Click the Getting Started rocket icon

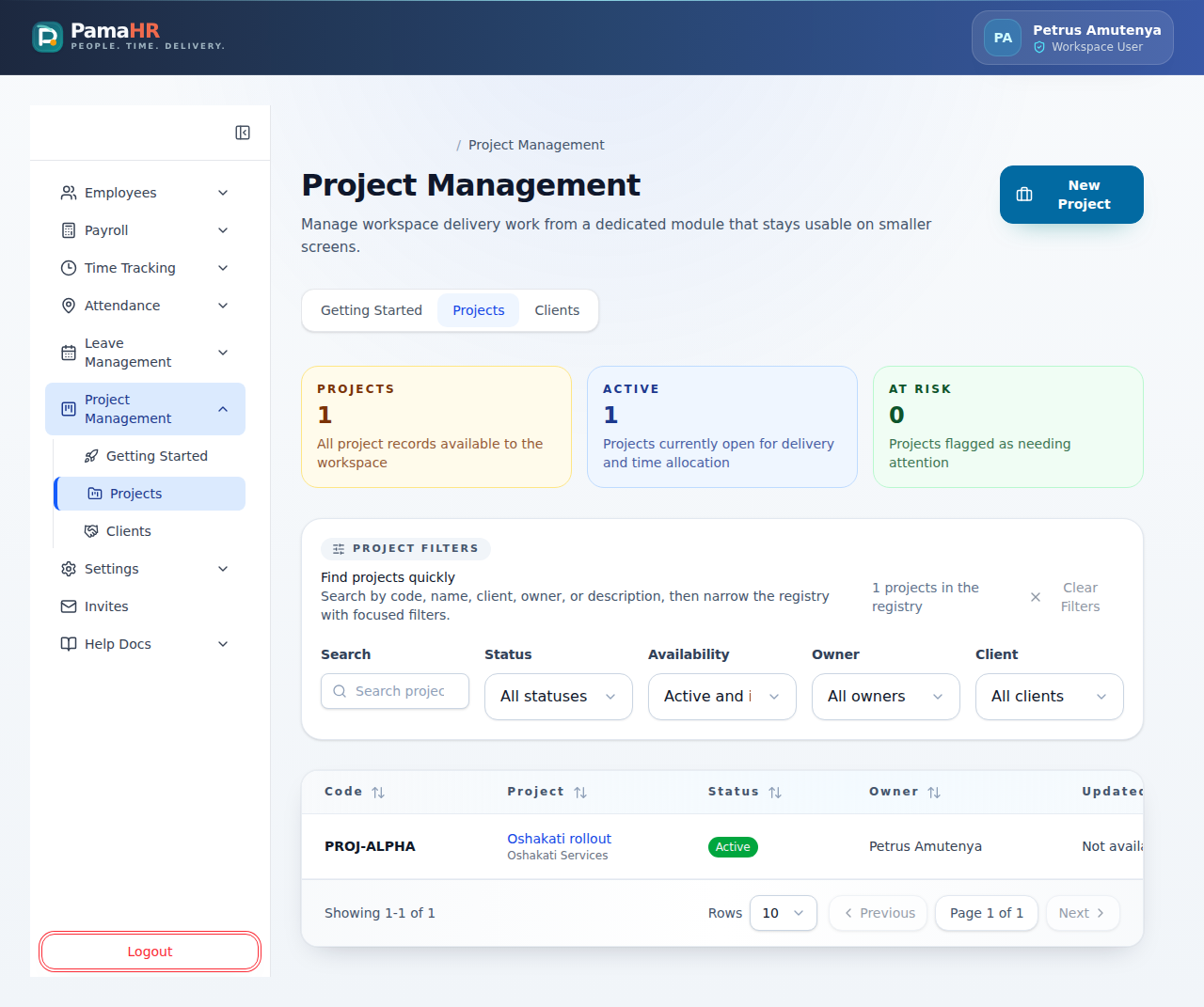(x=91, y=456)
